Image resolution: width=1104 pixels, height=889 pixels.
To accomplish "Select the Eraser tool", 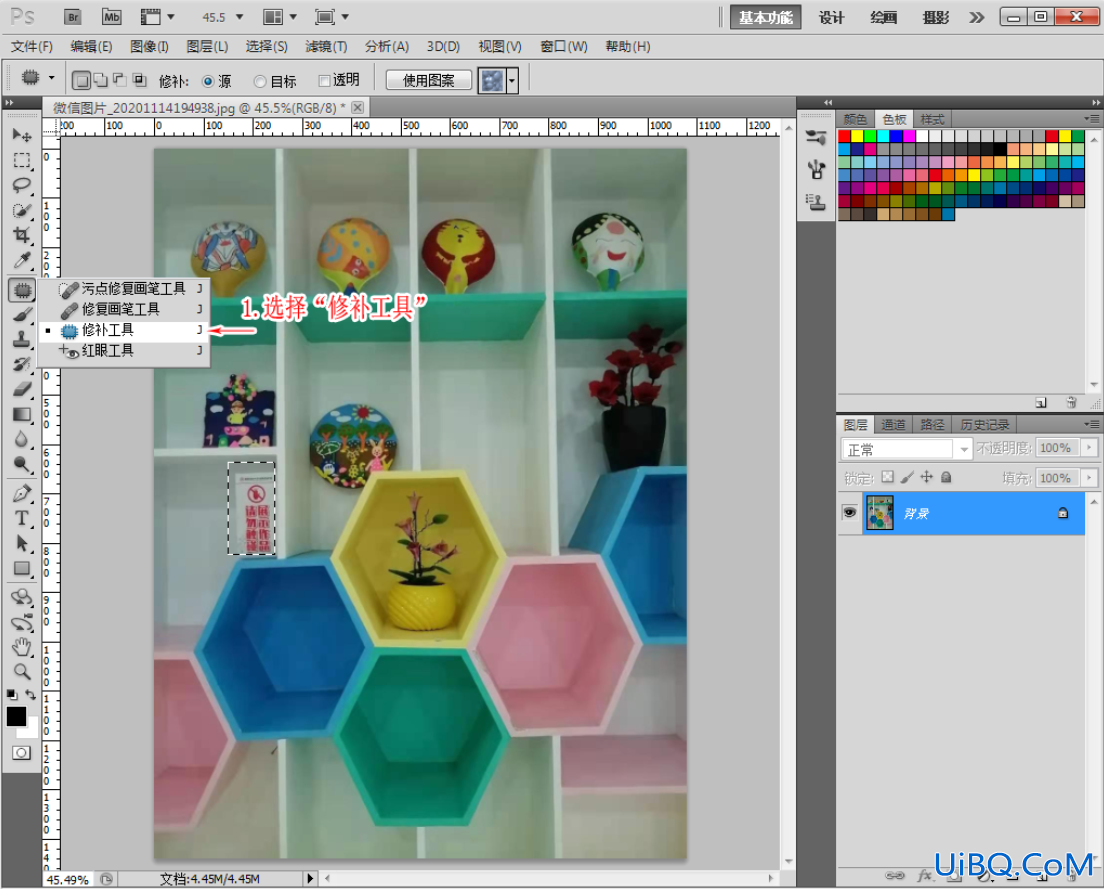I will (22, 389).
